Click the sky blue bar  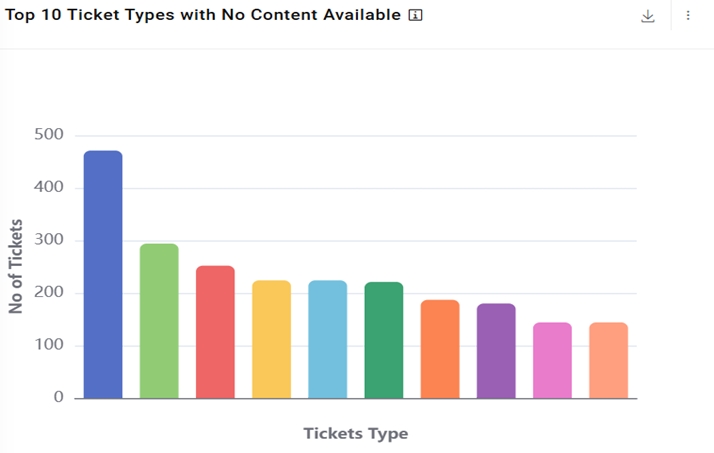pyautogui.click(x=327, y=340)
